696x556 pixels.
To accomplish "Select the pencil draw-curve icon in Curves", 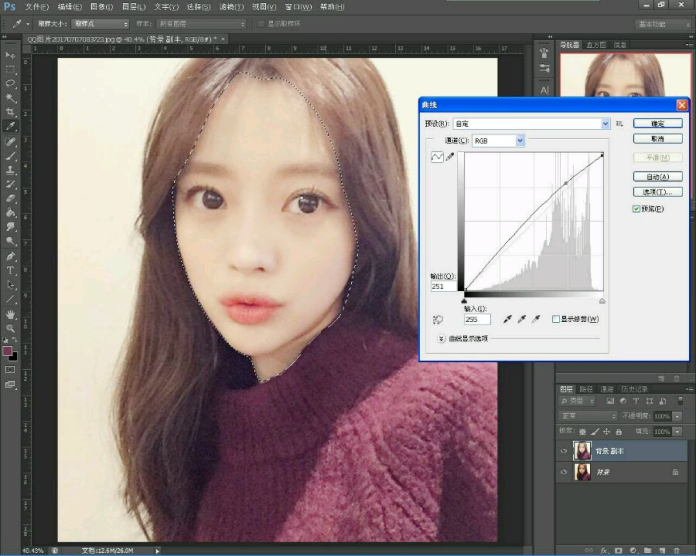I will [450, 157].
